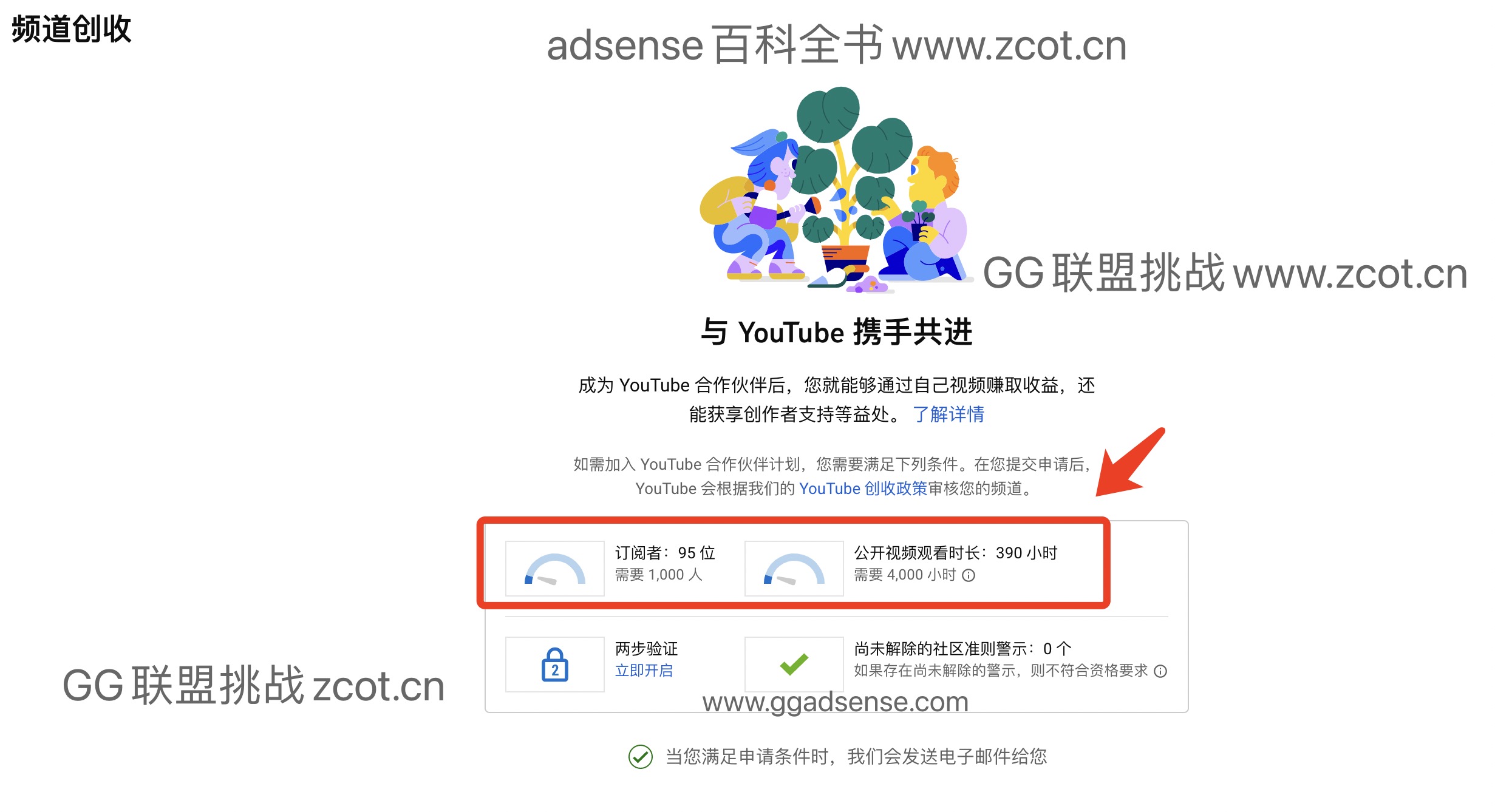
Task: Click the watch hours progress gauge icon
Action: pyautogui.click(x=794, y=569)
